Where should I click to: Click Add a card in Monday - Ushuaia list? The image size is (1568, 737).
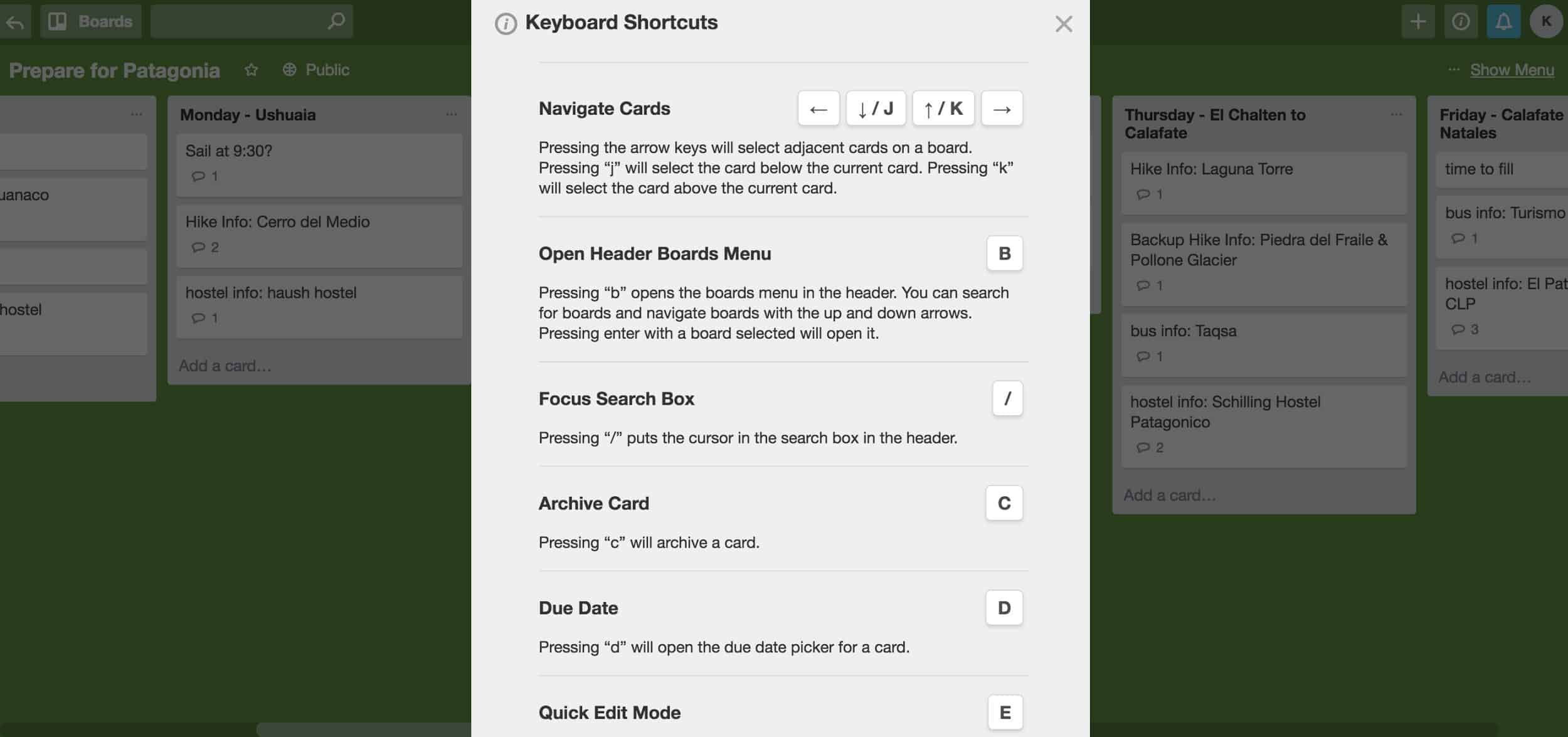click(x=223, y=365)
